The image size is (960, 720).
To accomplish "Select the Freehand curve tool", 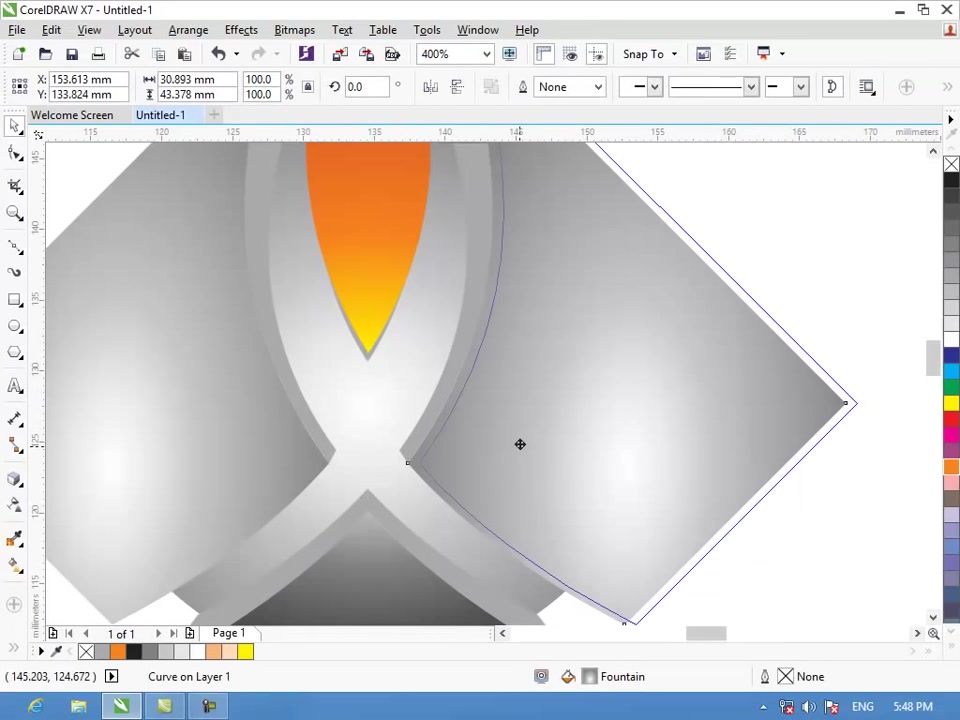I will coord(14,246).
